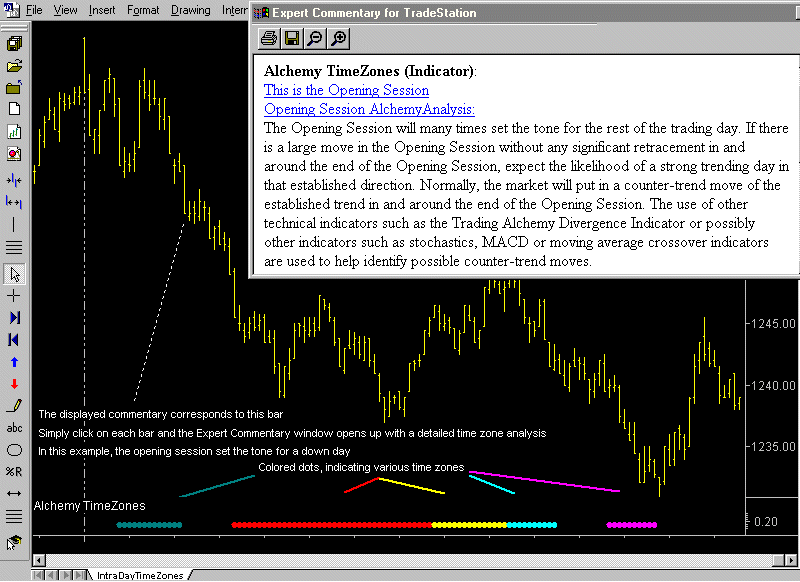The width and height of the screenshot is (800, 582).
Task: Click the horizontal lines icon above the graduation-cap icon
Action: [14, 516]
